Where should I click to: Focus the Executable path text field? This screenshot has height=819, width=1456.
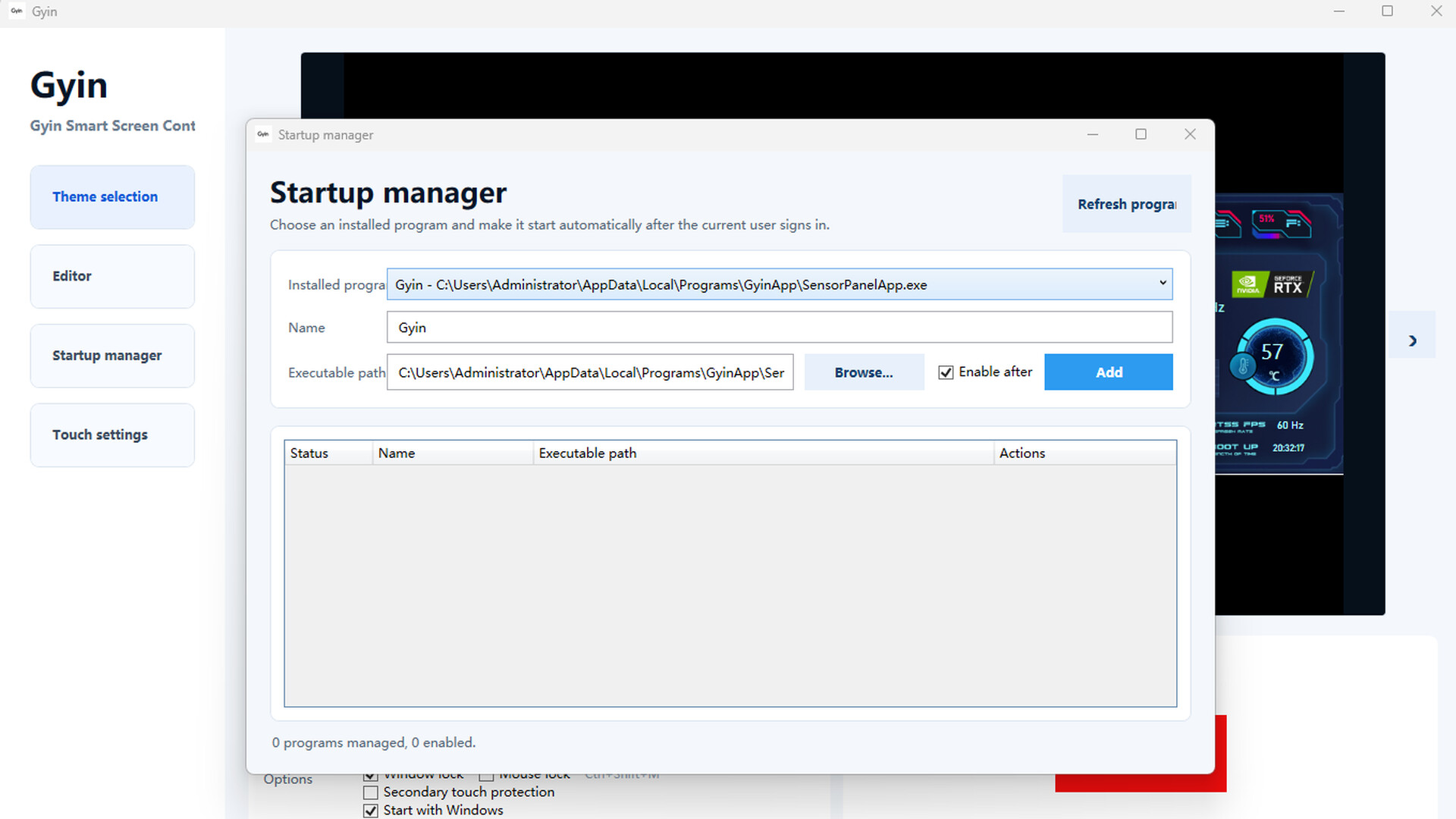click(x=590, y=372)
